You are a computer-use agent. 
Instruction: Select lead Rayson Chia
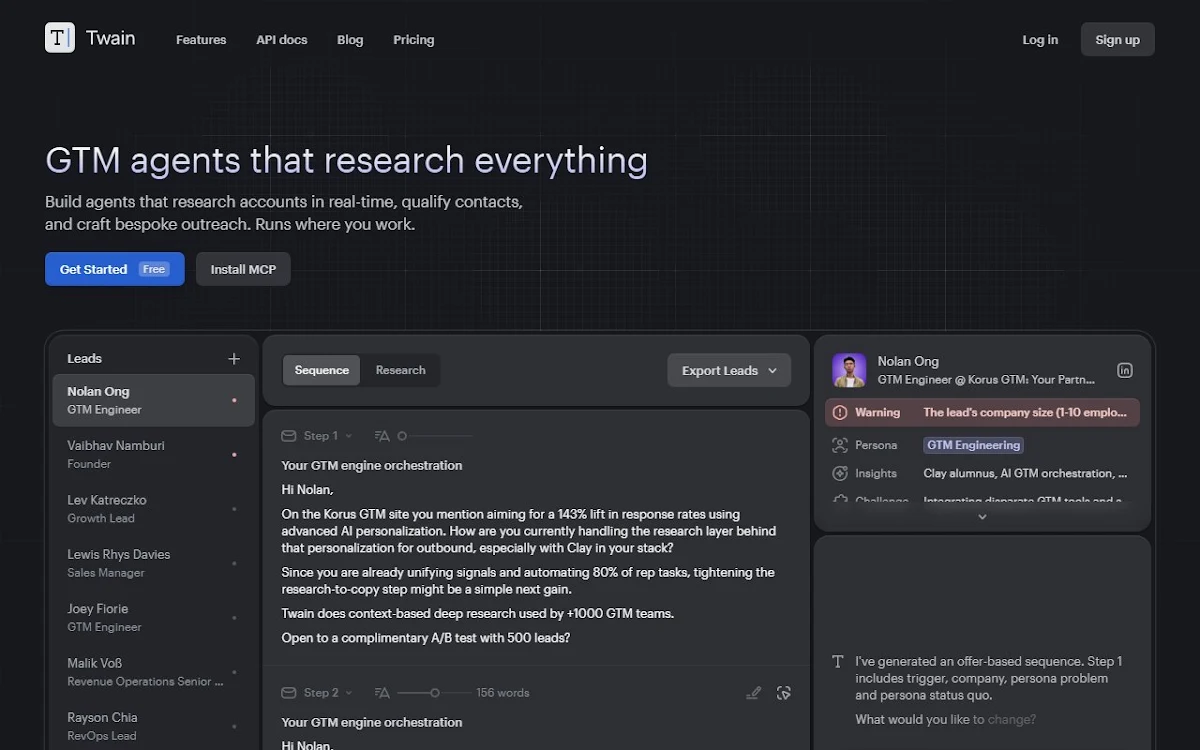point(154,726)
